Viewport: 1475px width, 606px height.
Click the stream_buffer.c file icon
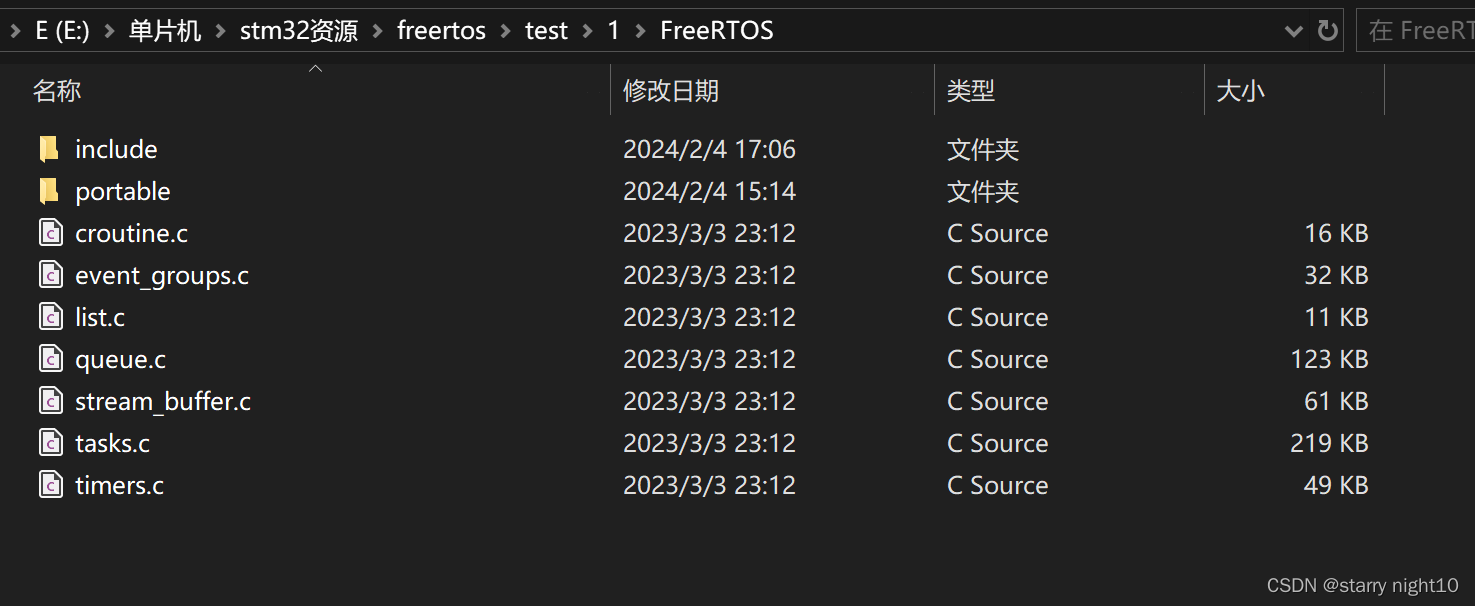click(51, 401)
